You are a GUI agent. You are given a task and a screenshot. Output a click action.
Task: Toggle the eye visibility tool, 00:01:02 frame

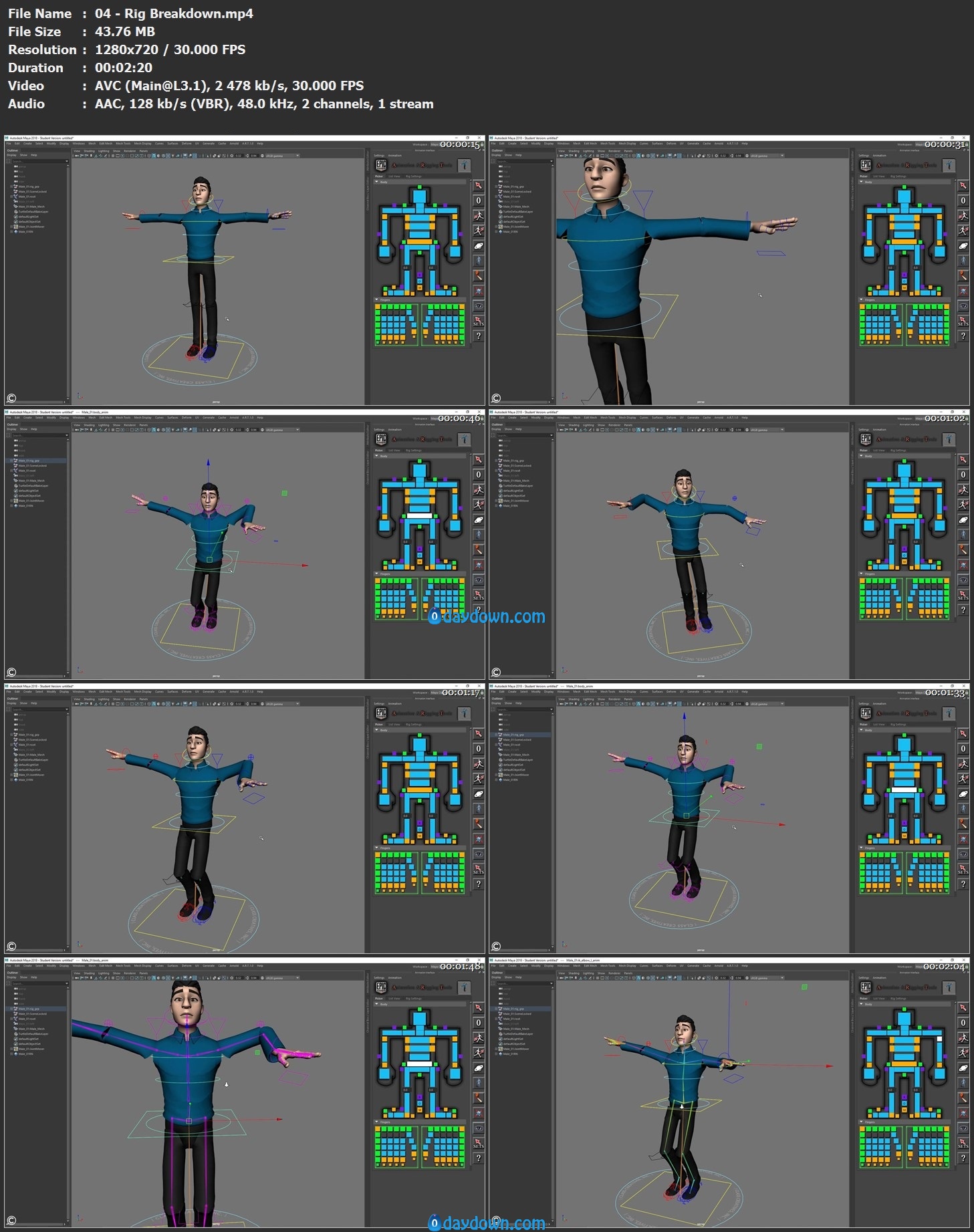tap(963, 580)
